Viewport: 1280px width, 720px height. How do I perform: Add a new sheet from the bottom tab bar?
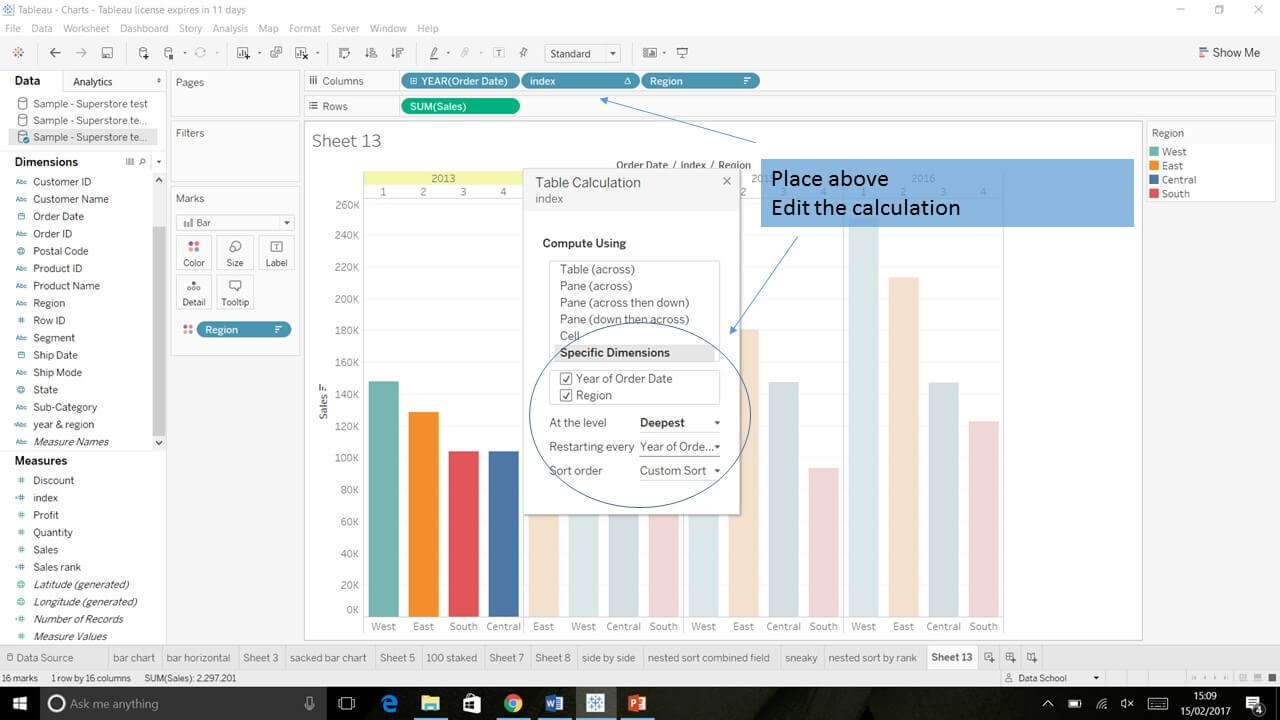(989, 657)
